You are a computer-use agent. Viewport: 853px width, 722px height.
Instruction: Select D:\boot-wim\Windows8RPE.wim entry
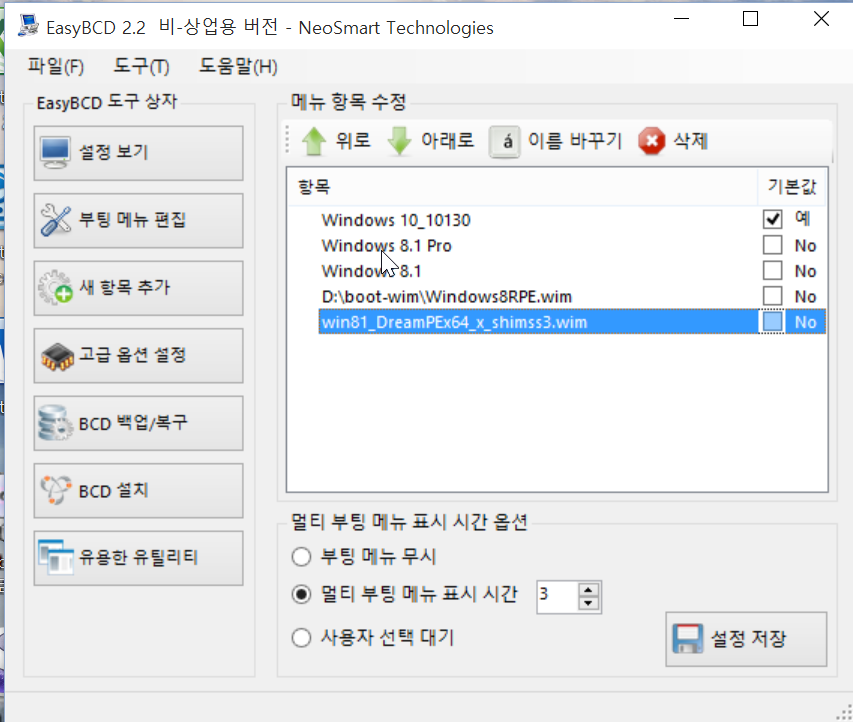447,297
